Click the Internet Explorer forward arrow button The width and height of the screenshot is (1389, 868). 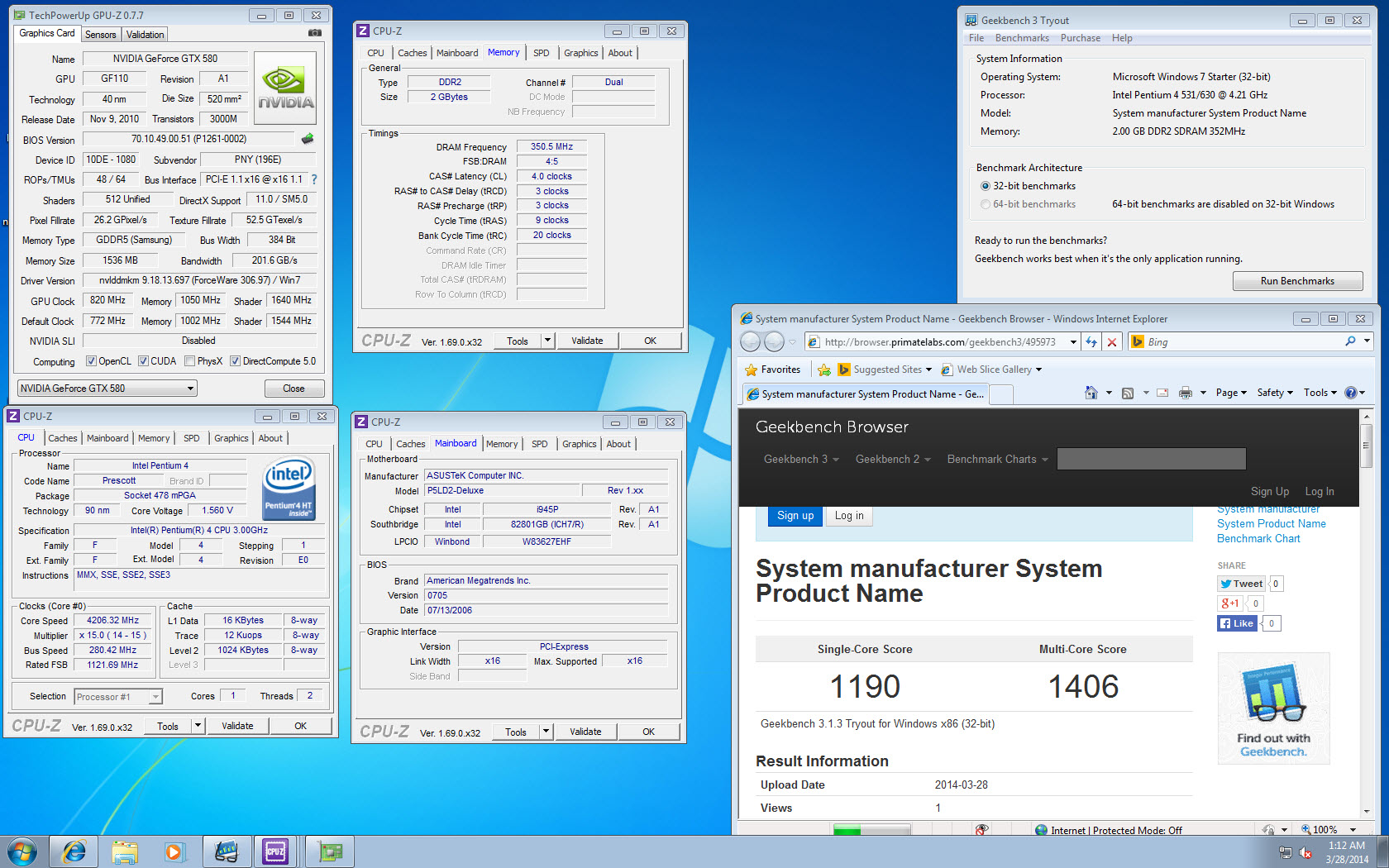click(x=774, y=341)
